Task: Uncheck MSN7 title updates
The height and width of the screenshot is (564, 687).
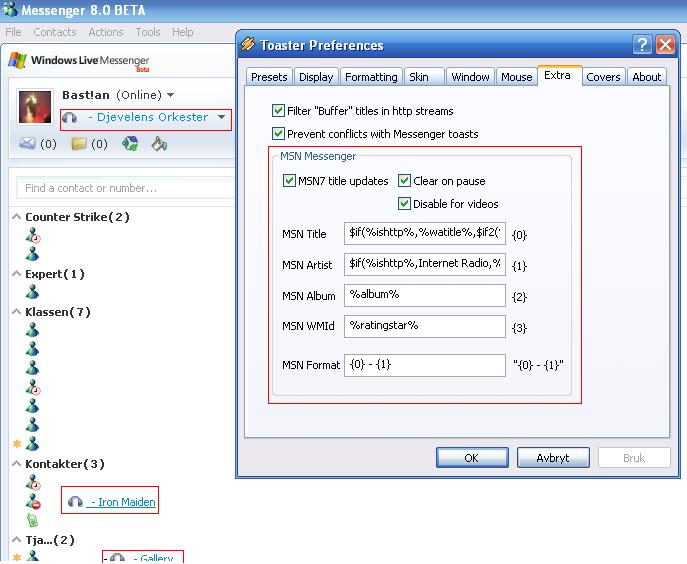Action: click(x=289, y=181)
